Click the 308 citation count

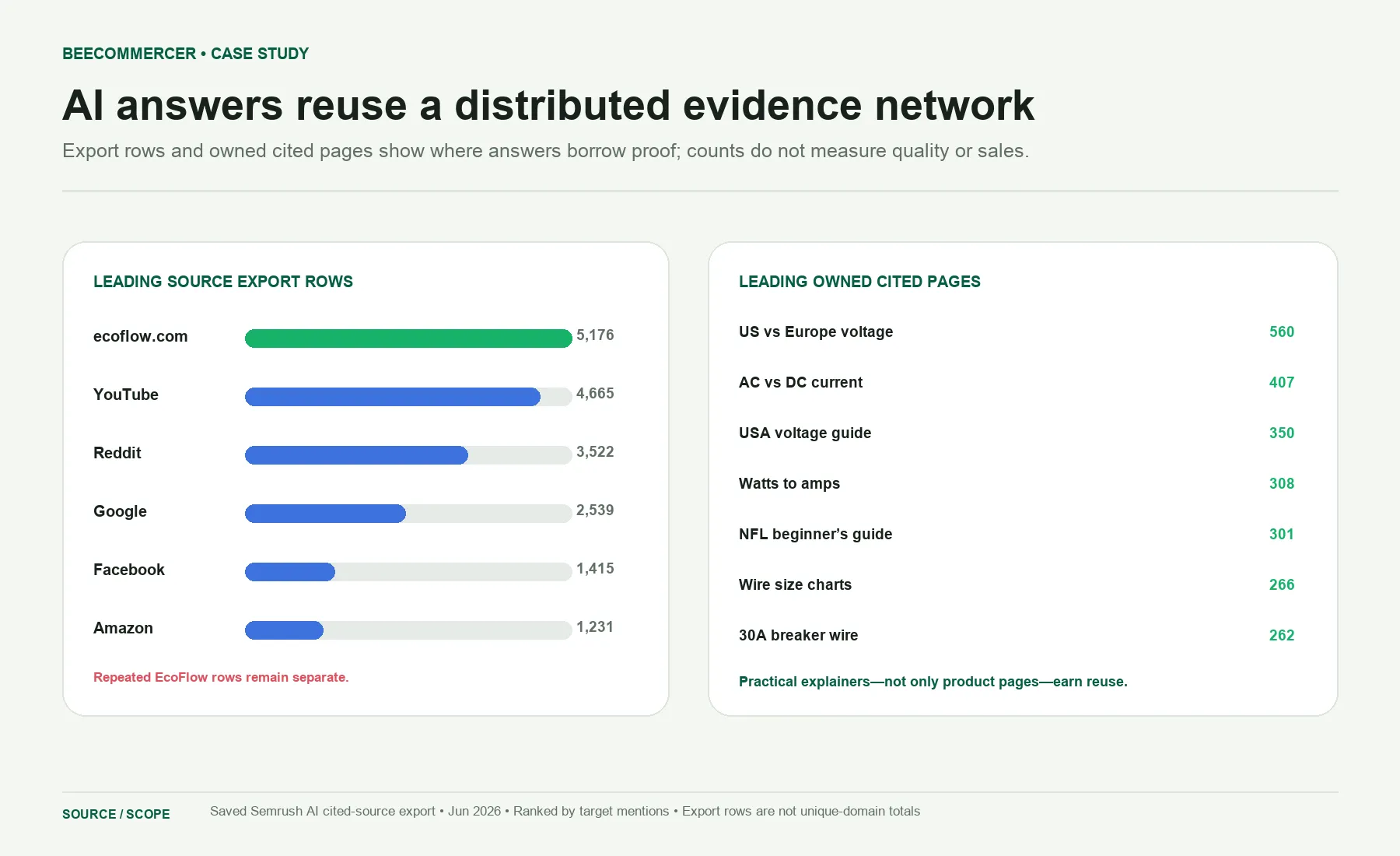pos(1282,484)
